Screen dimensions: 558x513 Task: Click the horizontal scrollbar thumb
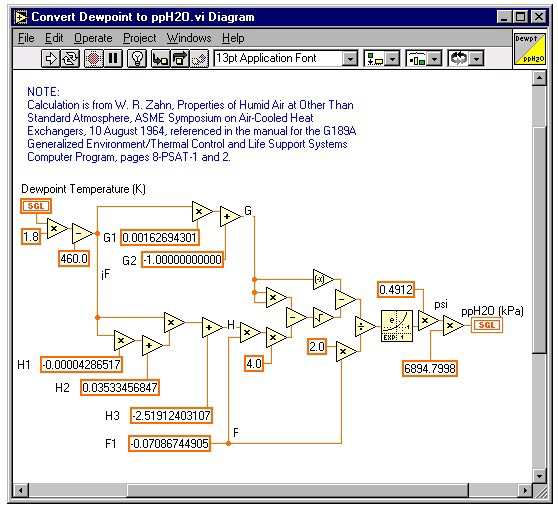coord(298,490)
